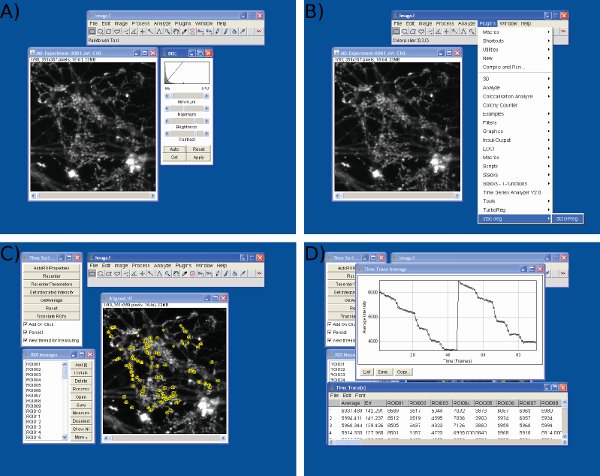Select the Wand tool in panel C
This screenshot has height=476, width=600.
(x=151, y=274)
